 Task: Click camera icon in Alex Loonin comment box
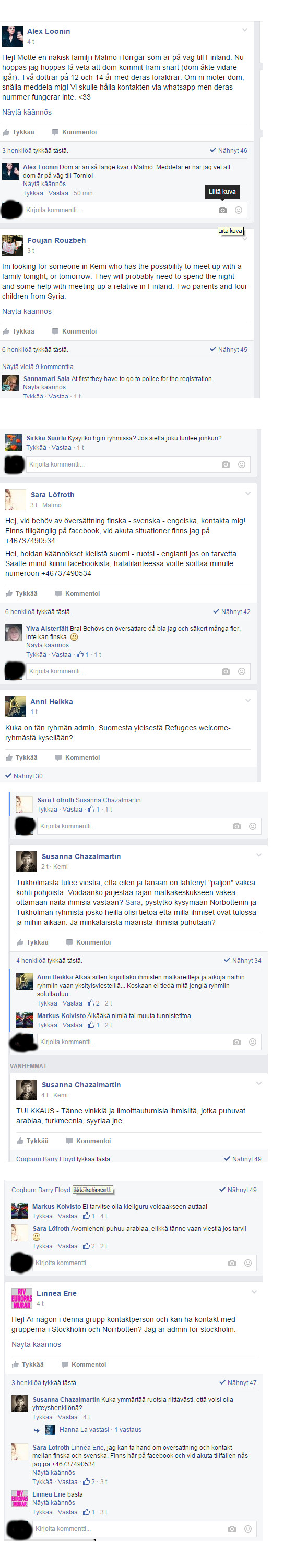tap(222, 210)
